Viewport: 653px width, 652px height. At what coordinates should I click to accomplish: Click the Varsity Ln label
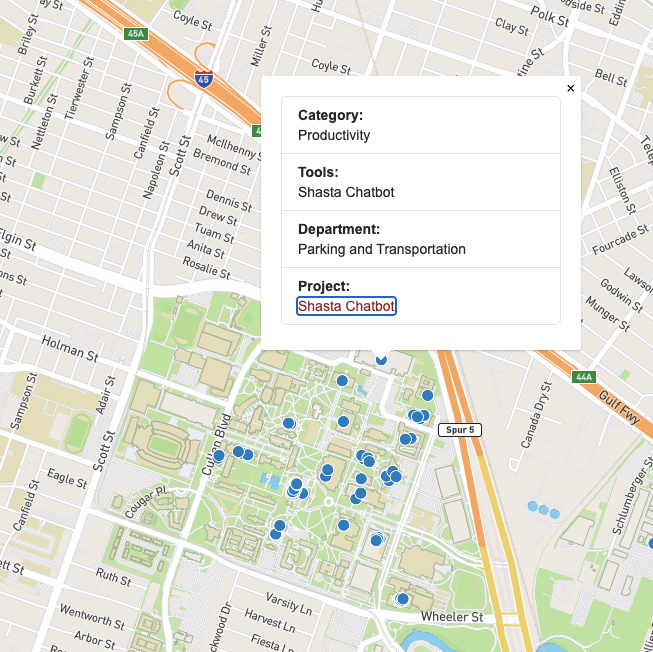[289, 604]
